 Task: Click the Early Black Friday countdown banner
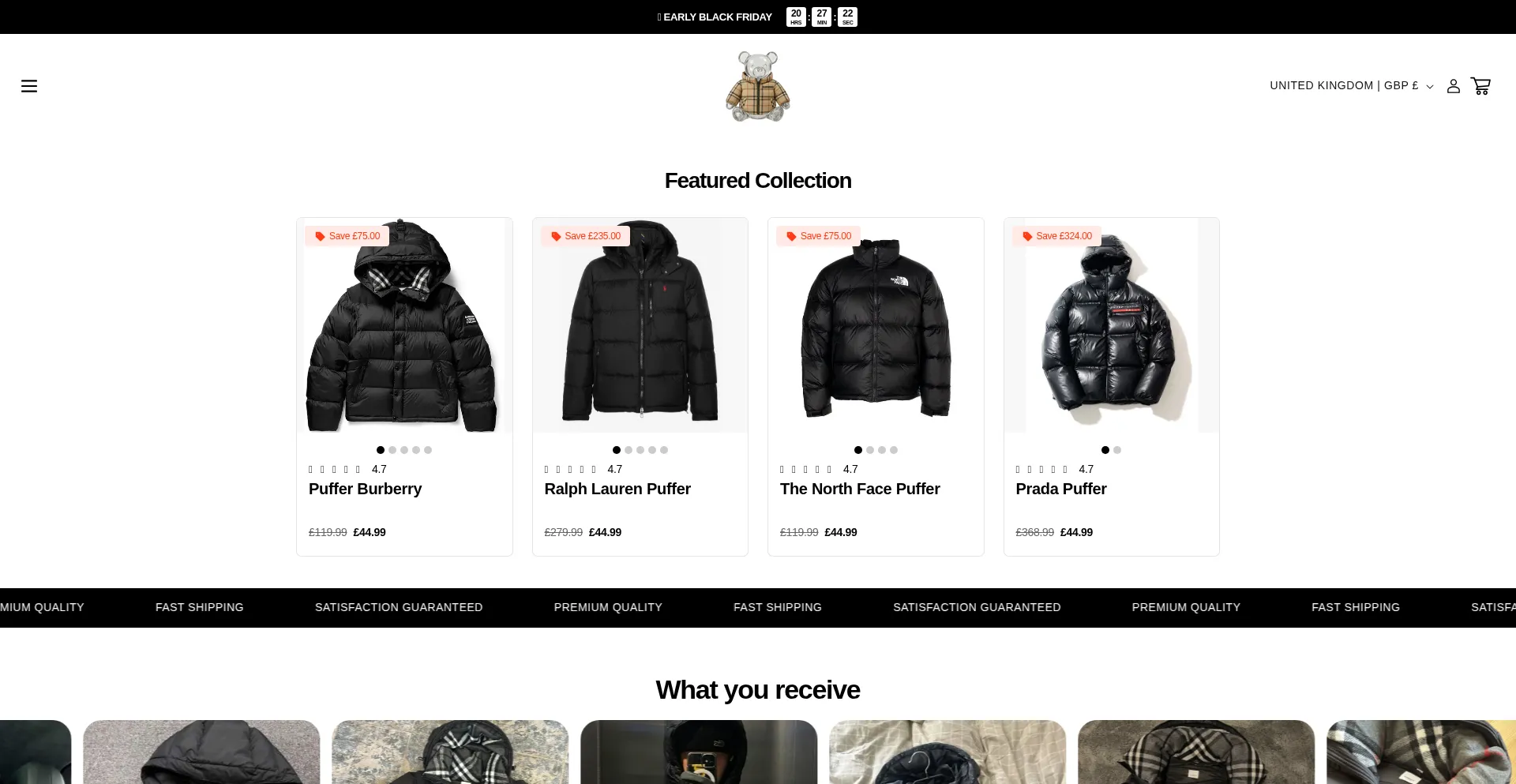tap(758, 17)
